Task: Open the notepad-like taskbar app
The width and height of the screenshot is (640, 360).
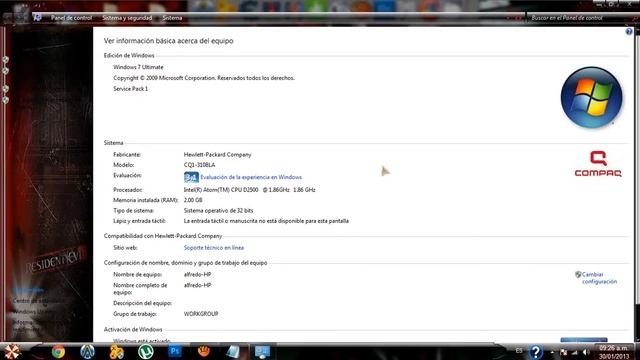Action: (233, 351)
